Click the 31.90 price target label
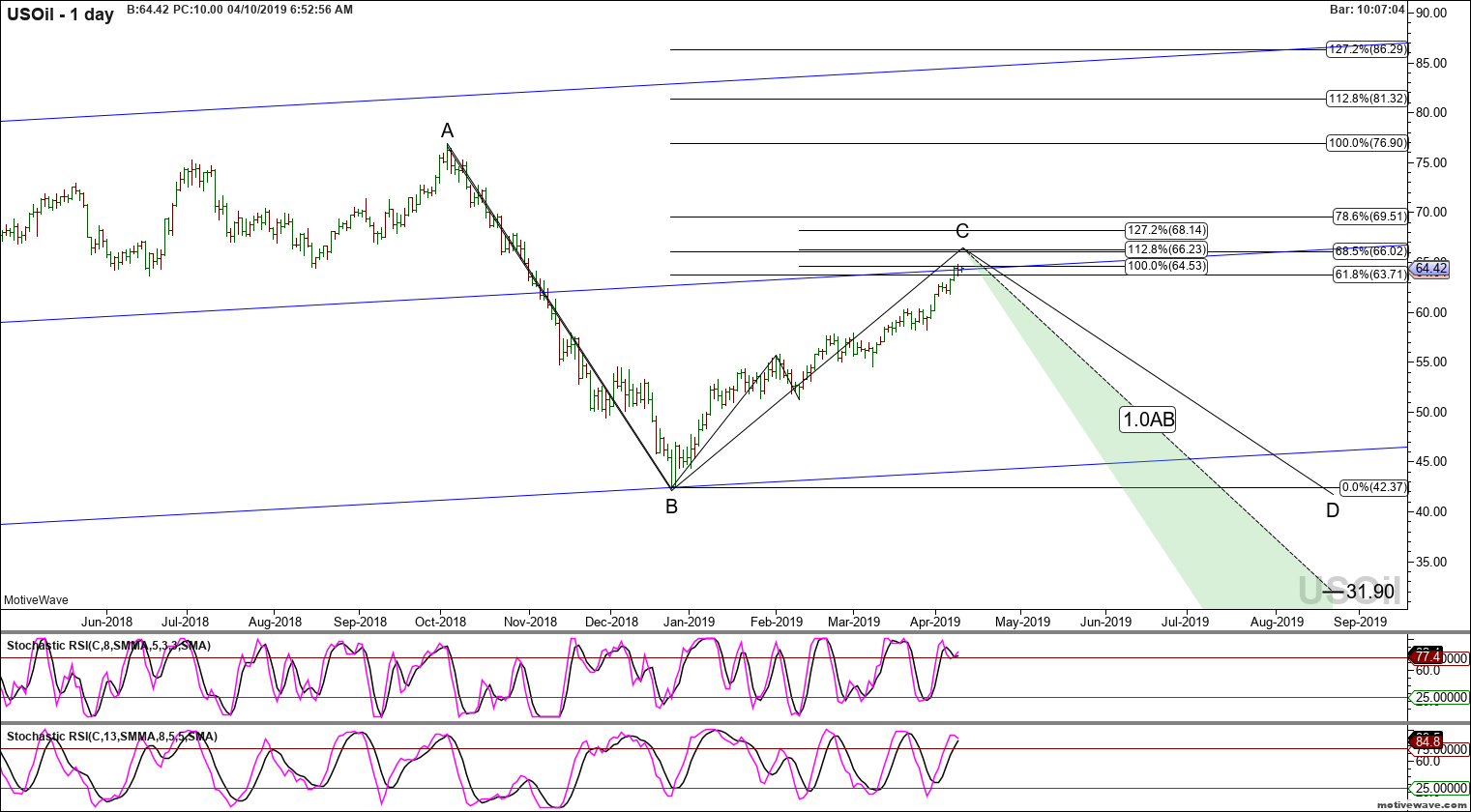1471x812 pixels. click(1370, 592)
